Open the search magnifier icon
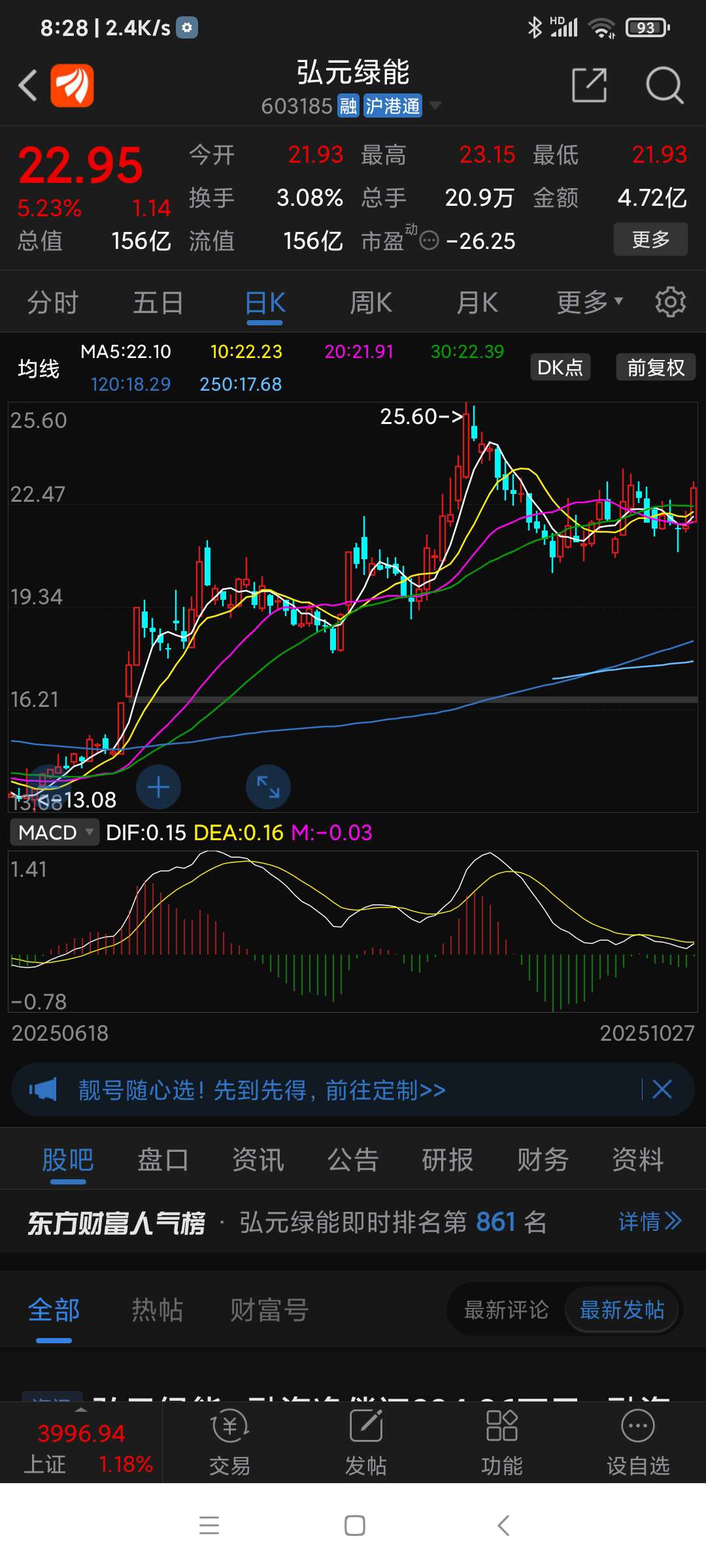Image resolution: width=706 pixels, height=1568 pixels. [665, 86]
